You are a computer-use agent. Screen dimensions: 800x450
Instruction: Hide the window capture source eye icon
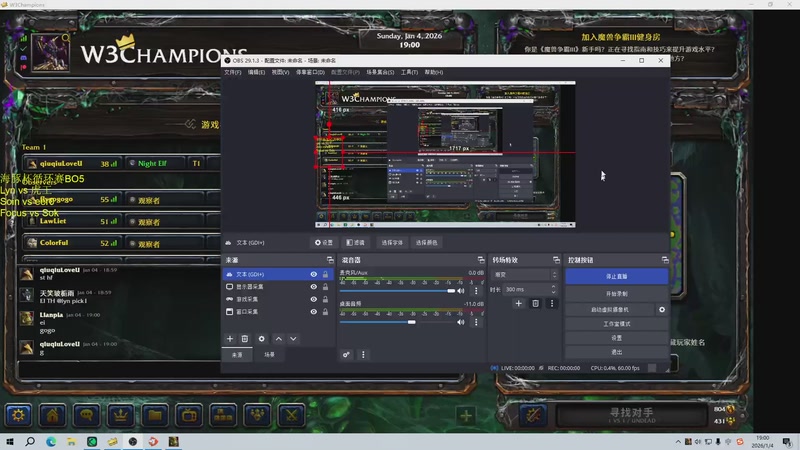point(314,312)
